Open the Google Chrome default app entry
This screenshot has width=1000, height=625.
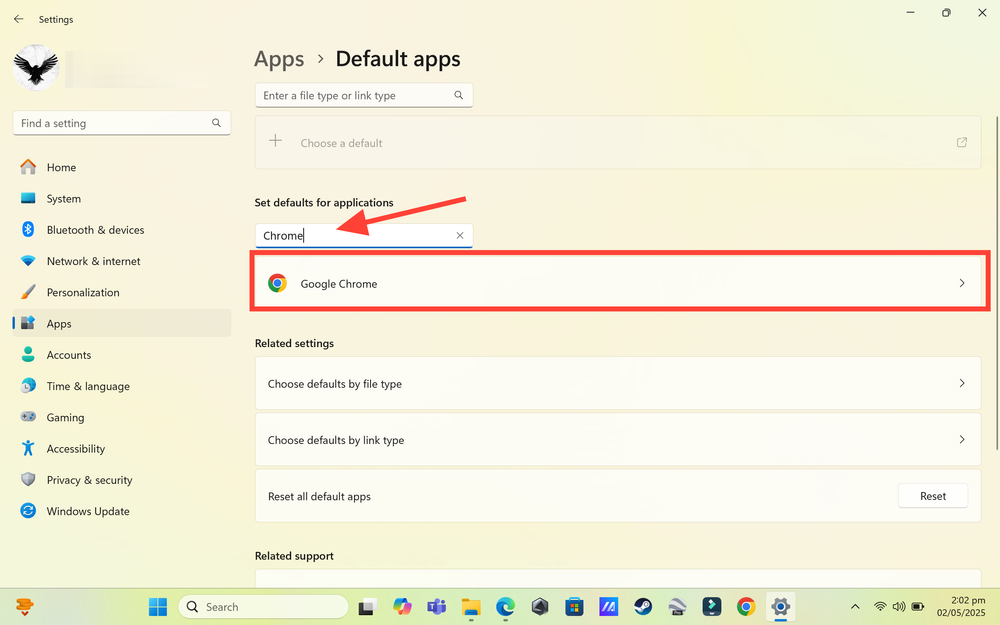click(x=618, y=283)
